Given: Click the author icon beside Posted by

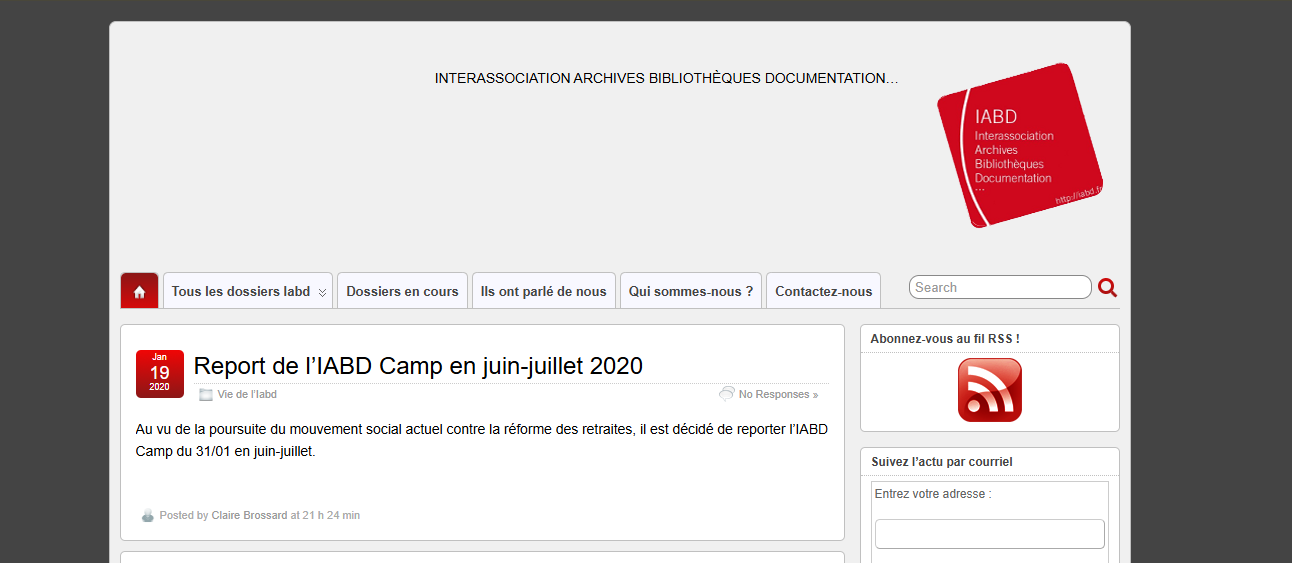Looking at the screenshot, I should [x=148, y=516].
